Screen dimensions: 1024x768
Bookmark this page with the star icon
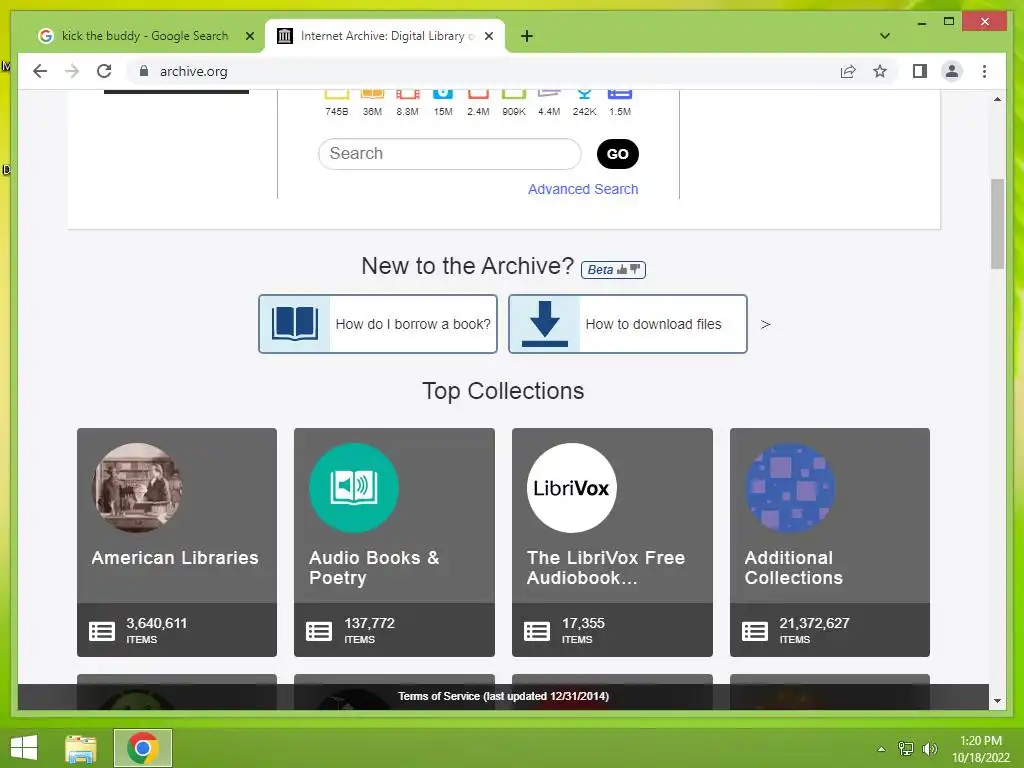tap(880, 71)
